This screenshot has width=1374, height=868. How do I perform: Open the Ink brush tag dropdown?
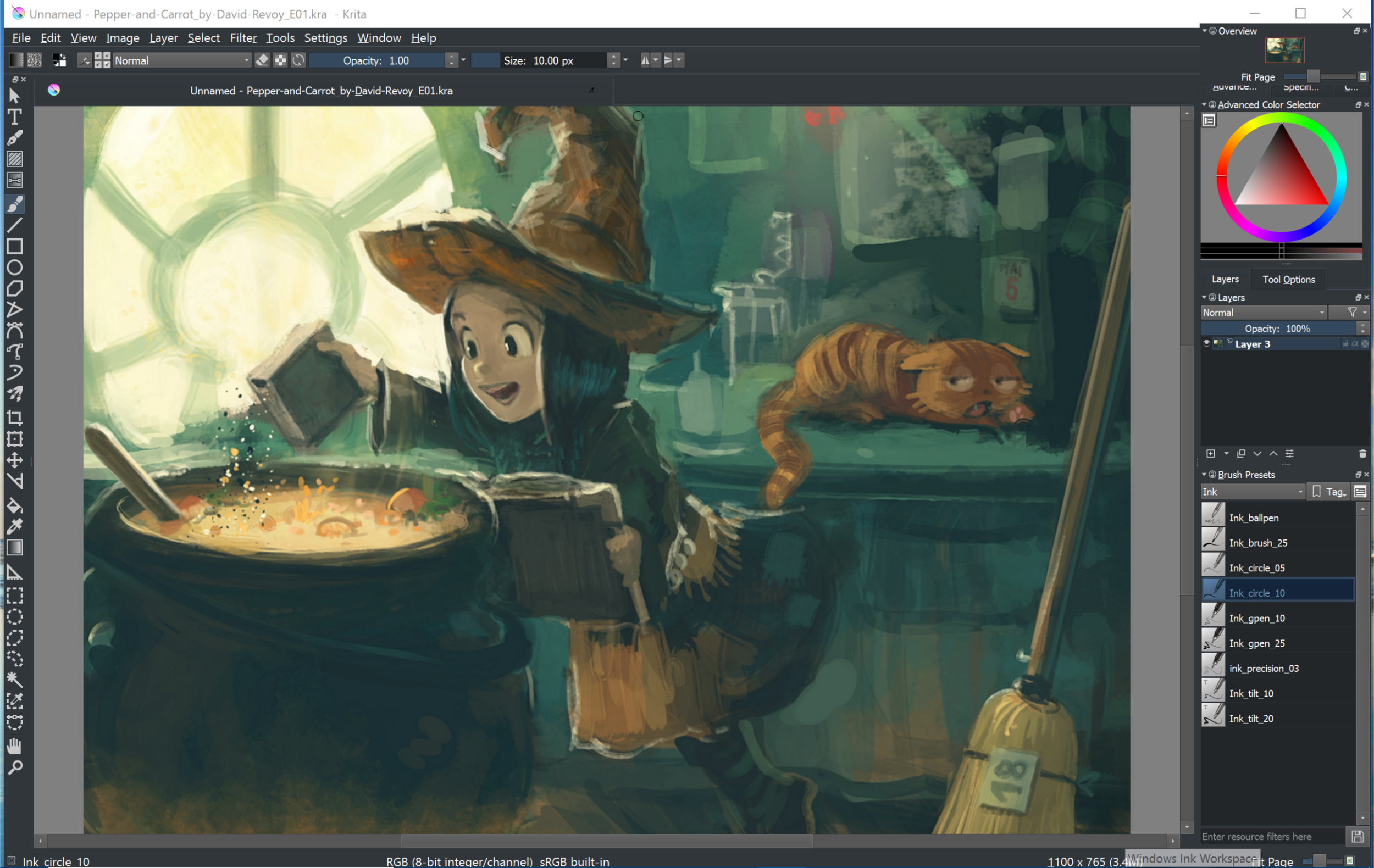(x=1253, y=492)
